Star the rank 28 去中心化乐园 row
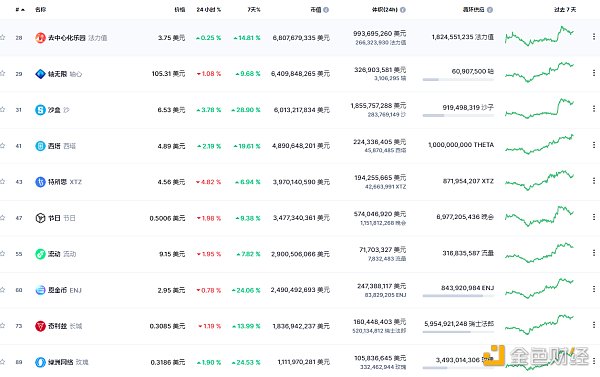 [3, 38]
